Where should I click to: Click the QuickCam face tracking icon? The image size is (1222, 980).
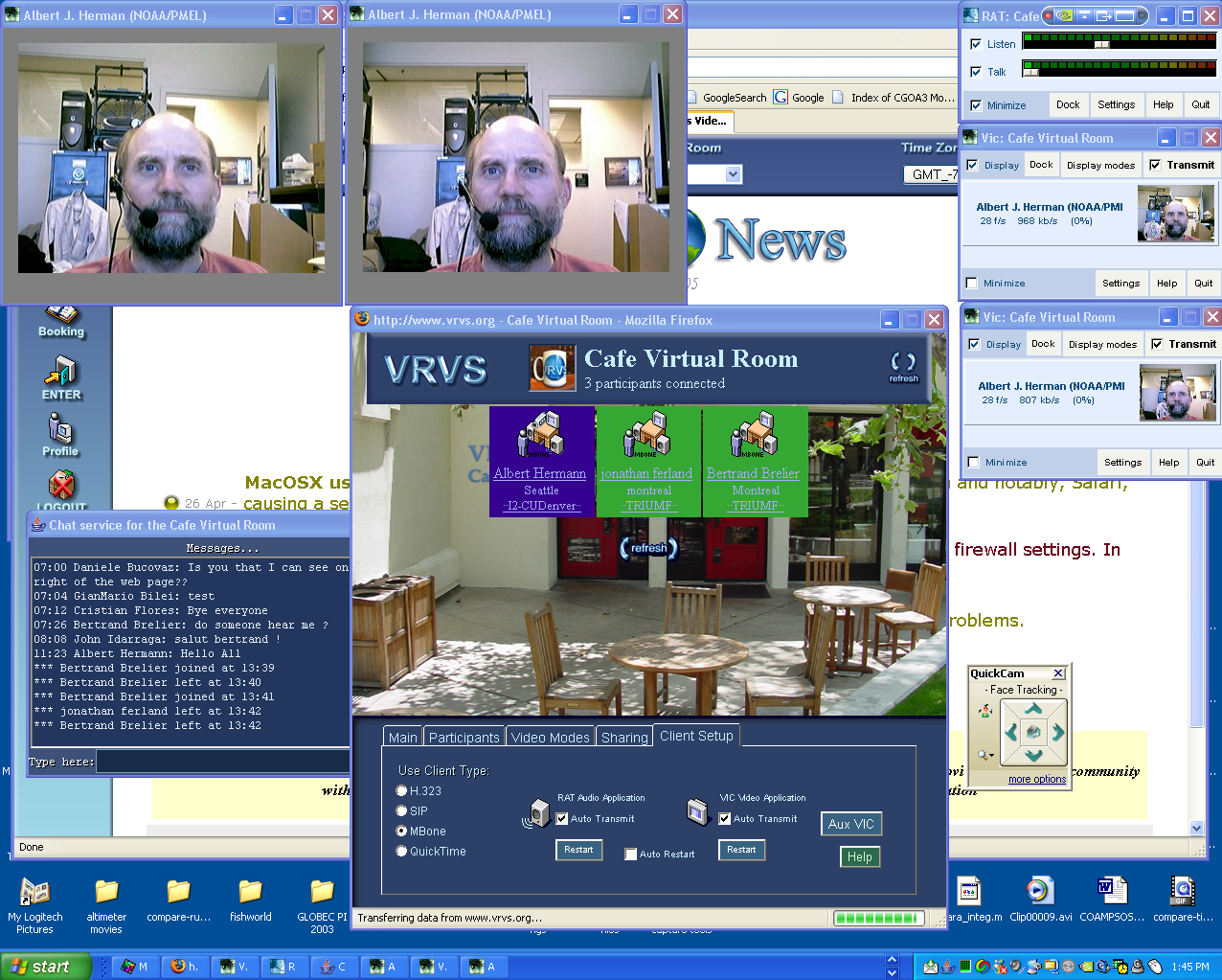click(984, 711)
